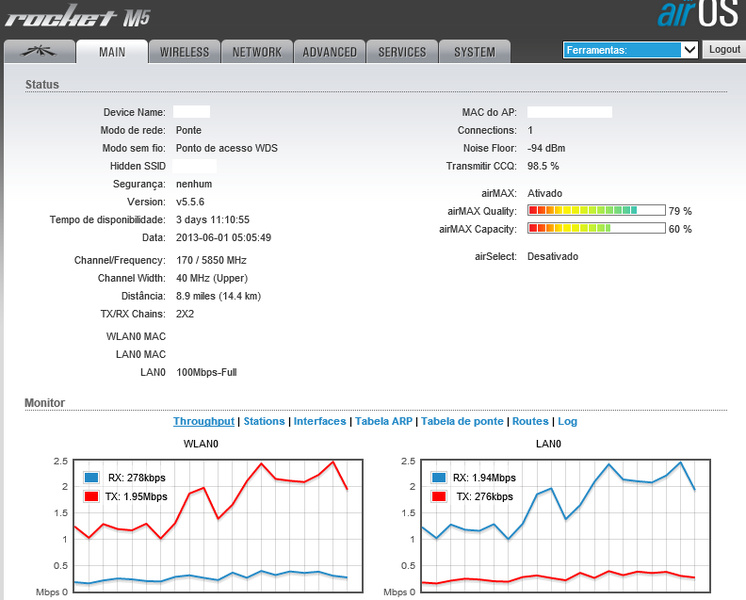This screenshot has width=746, height=600.
Task: Click the Monitor section heading
Action: (x=45, y=403)
